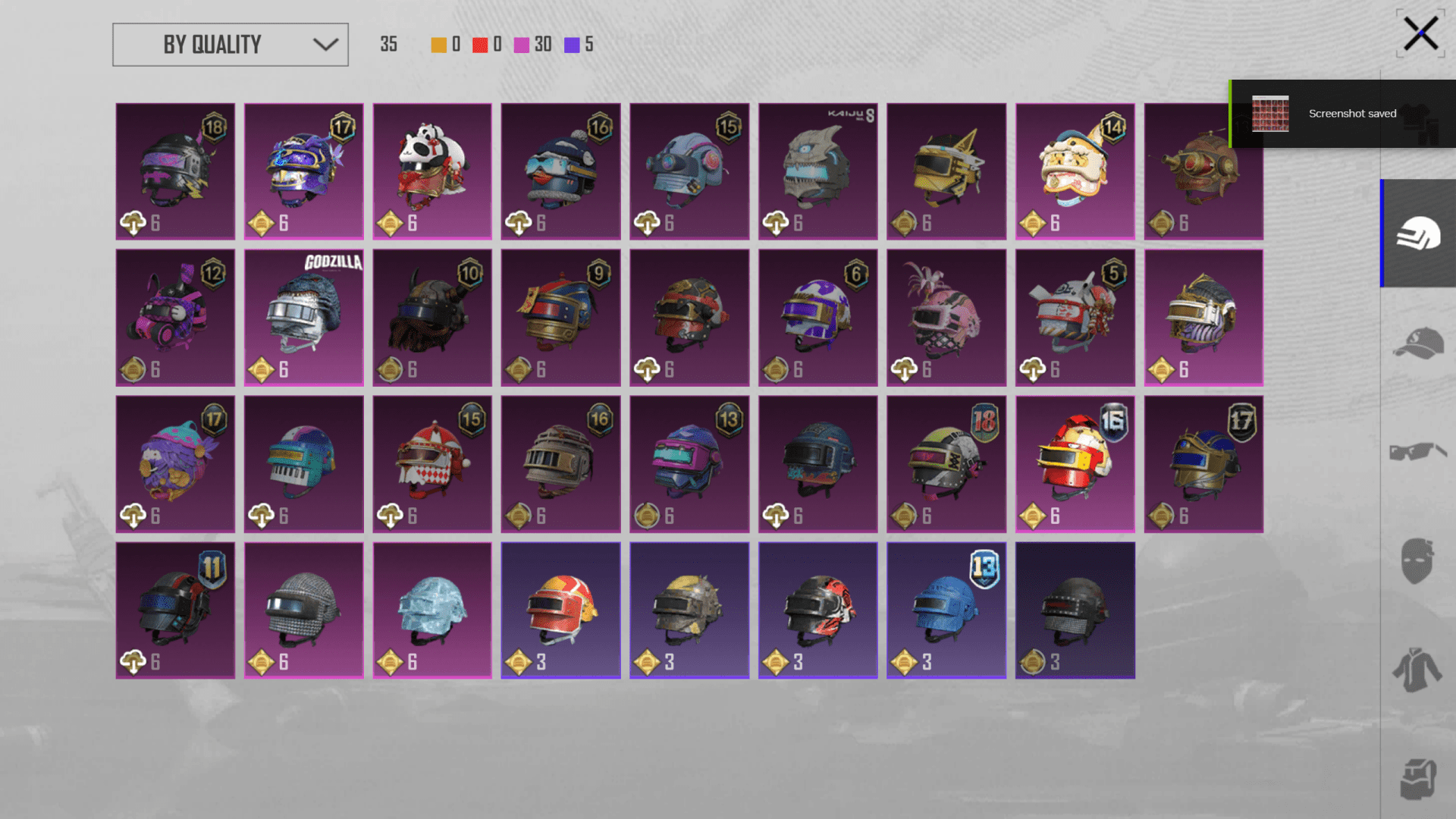
Task: Select the blue helmet with level 13 badge
Action: [x=946, y=610]
